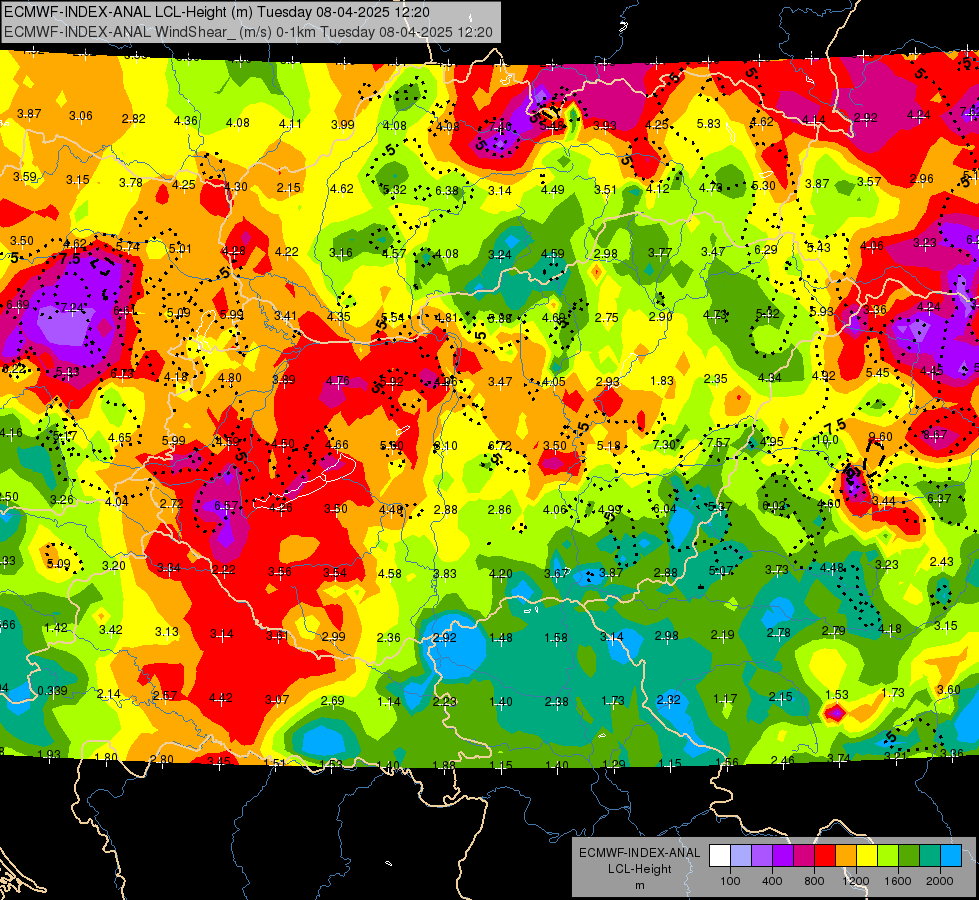Click the legend label "2000"
The height and width of the screenshot is (900, 979).
tap(940, 881)
